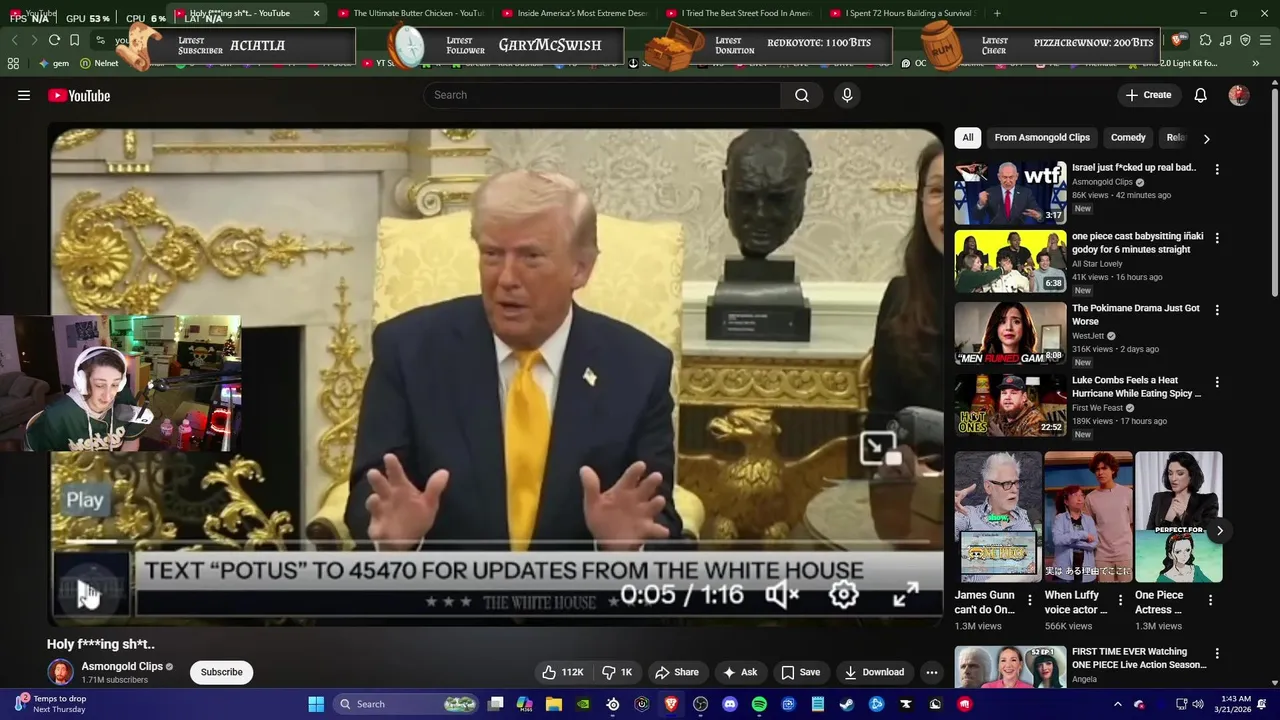
Task: Open options for Luke Combs video
Action: pos(1217,382)
